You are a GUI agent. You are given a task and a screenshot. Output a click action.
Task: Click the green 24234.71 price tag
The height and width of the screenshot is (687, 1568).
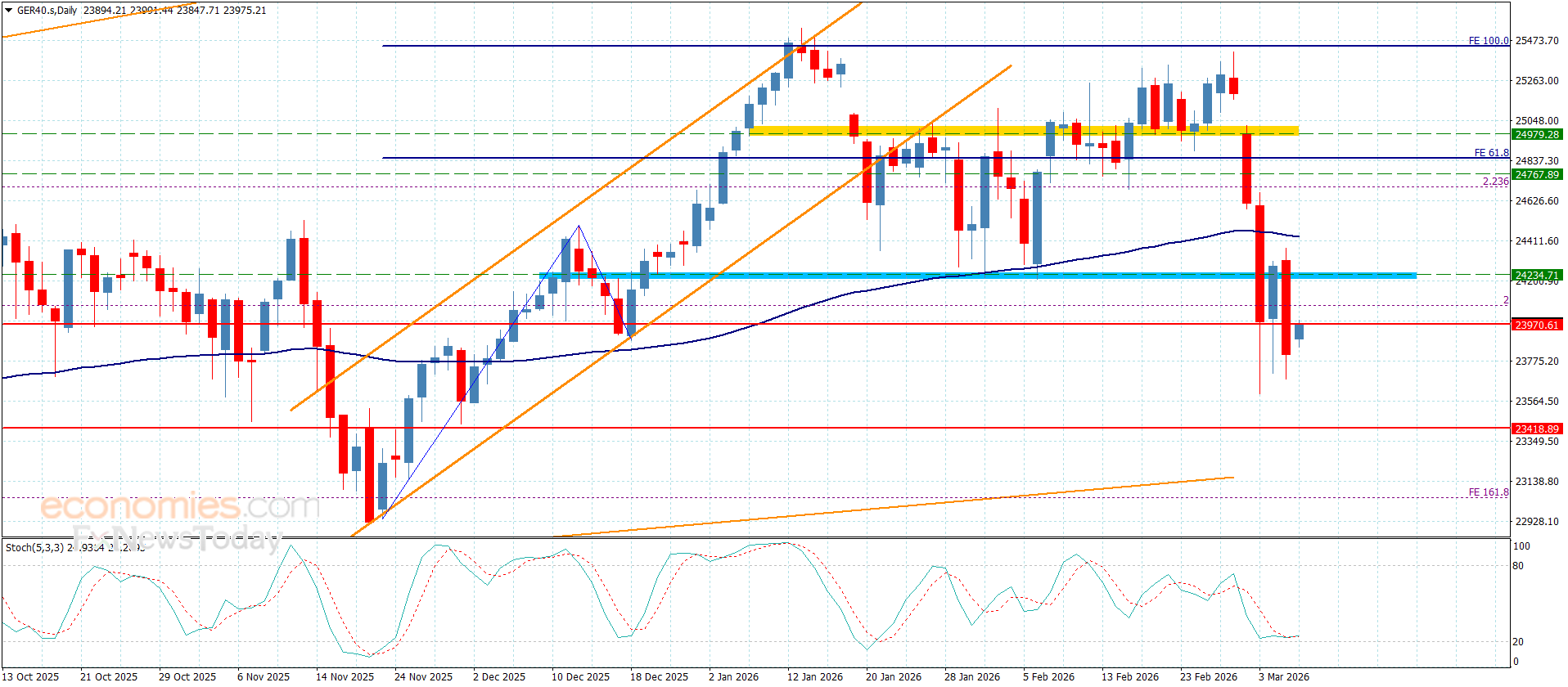pos(1537,276)
